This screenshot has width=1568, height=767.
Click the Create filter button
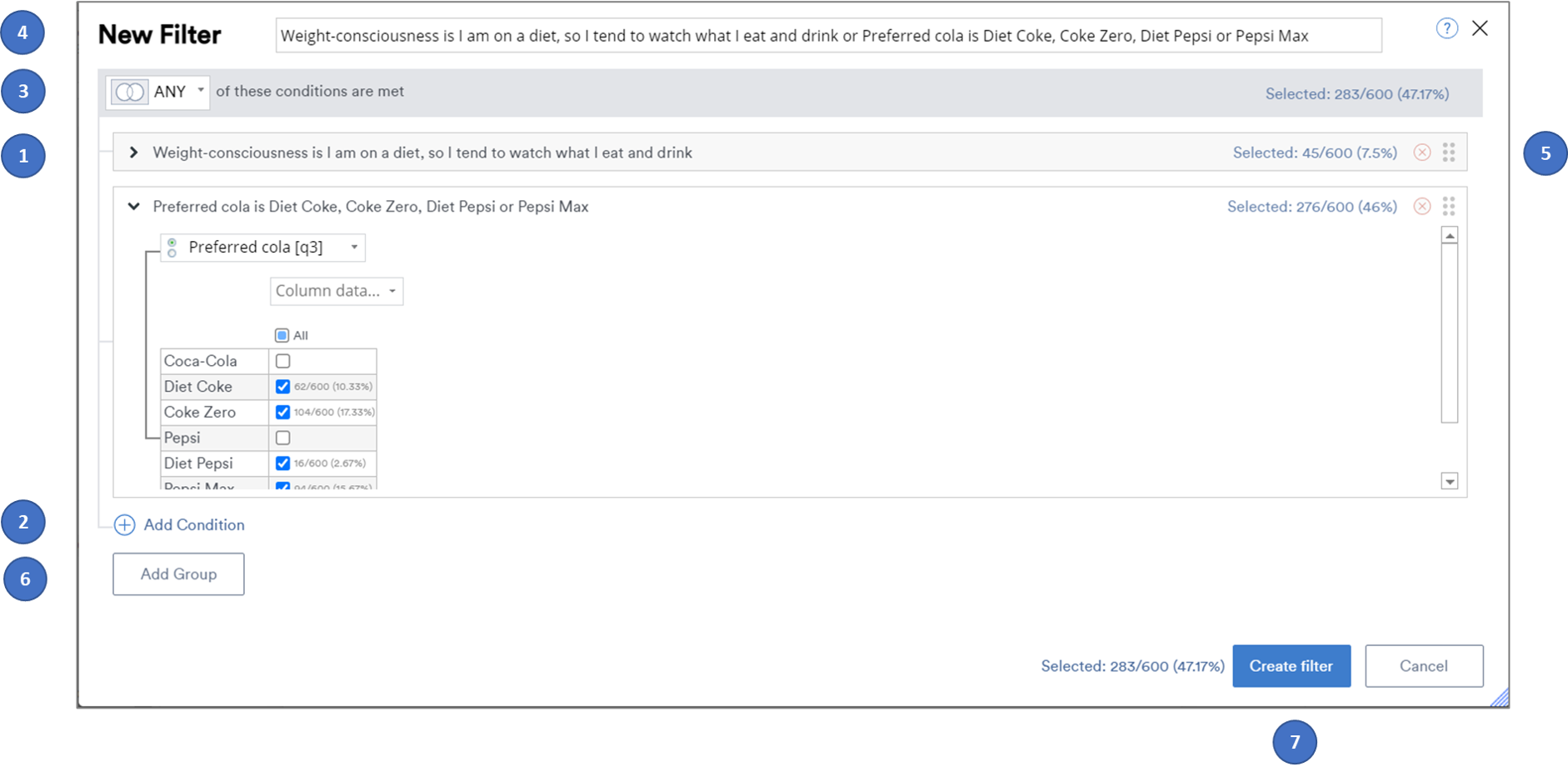point(1291,666)
